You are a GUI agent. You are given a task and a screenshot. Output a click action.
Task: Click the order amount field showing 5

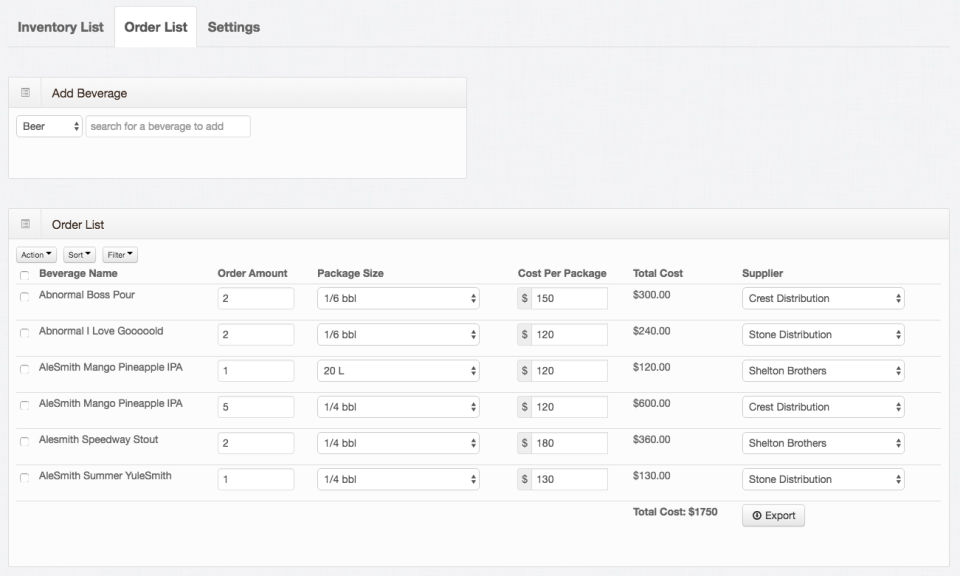pos(255,407)
